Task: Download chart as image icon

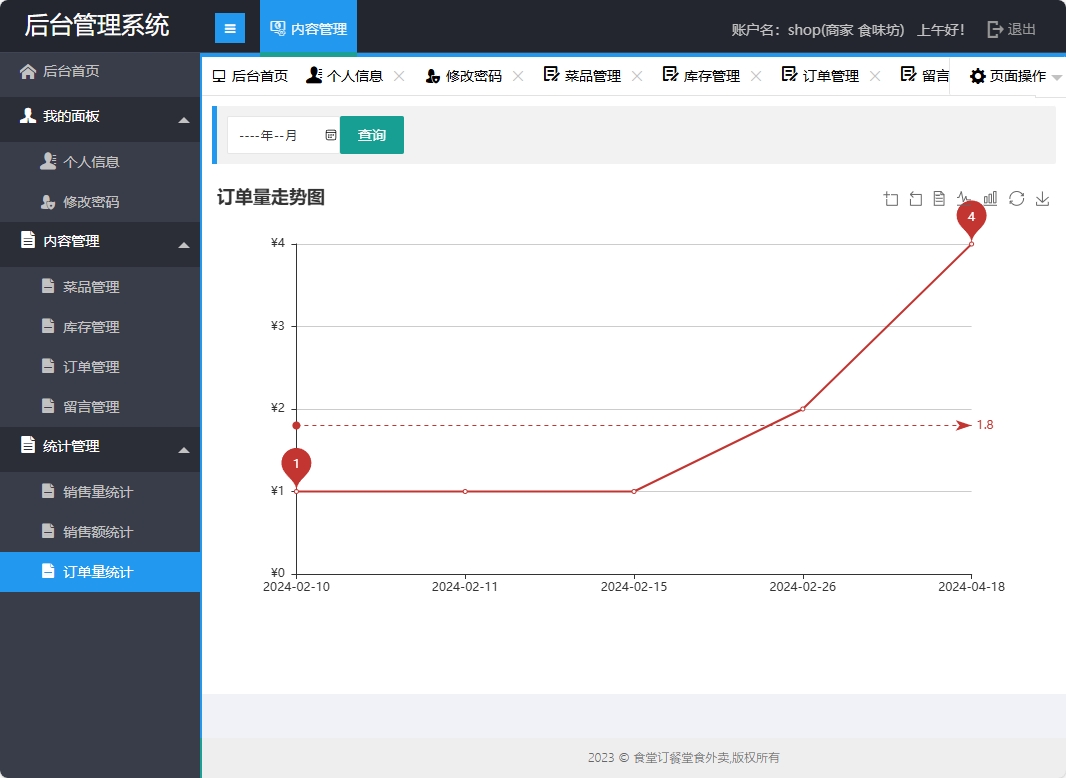Action: click(x=1042, y=199)
